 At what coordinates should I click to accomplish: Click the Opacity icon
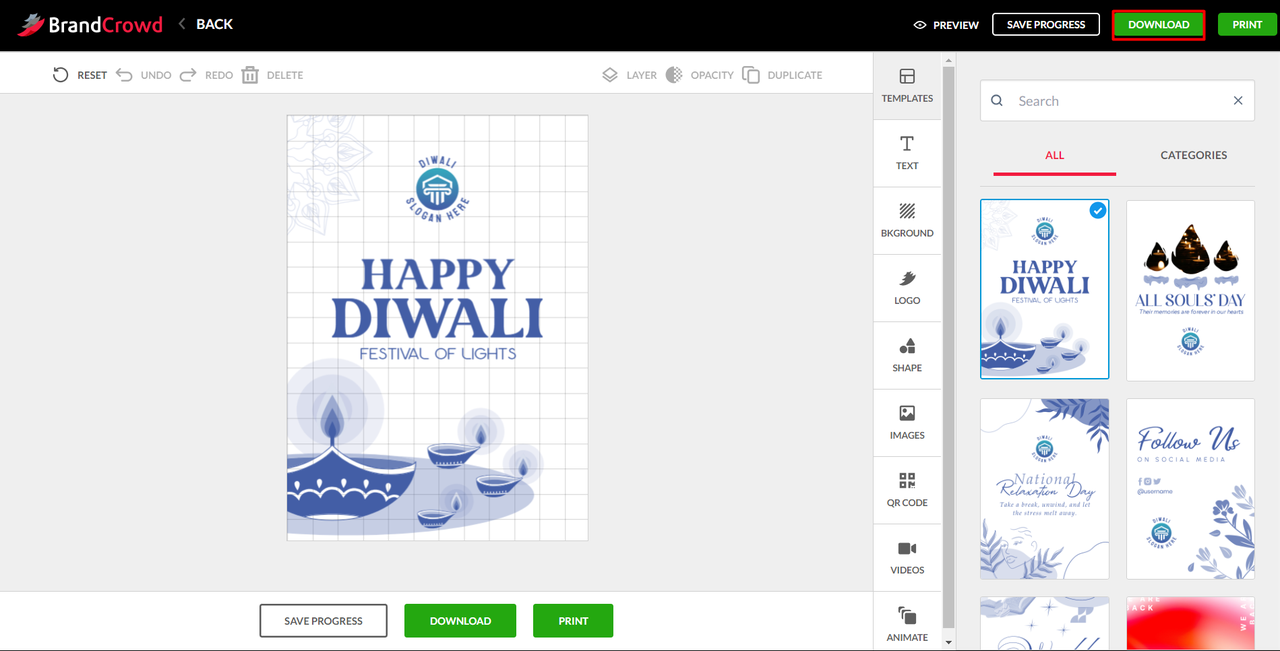[674, 75]
